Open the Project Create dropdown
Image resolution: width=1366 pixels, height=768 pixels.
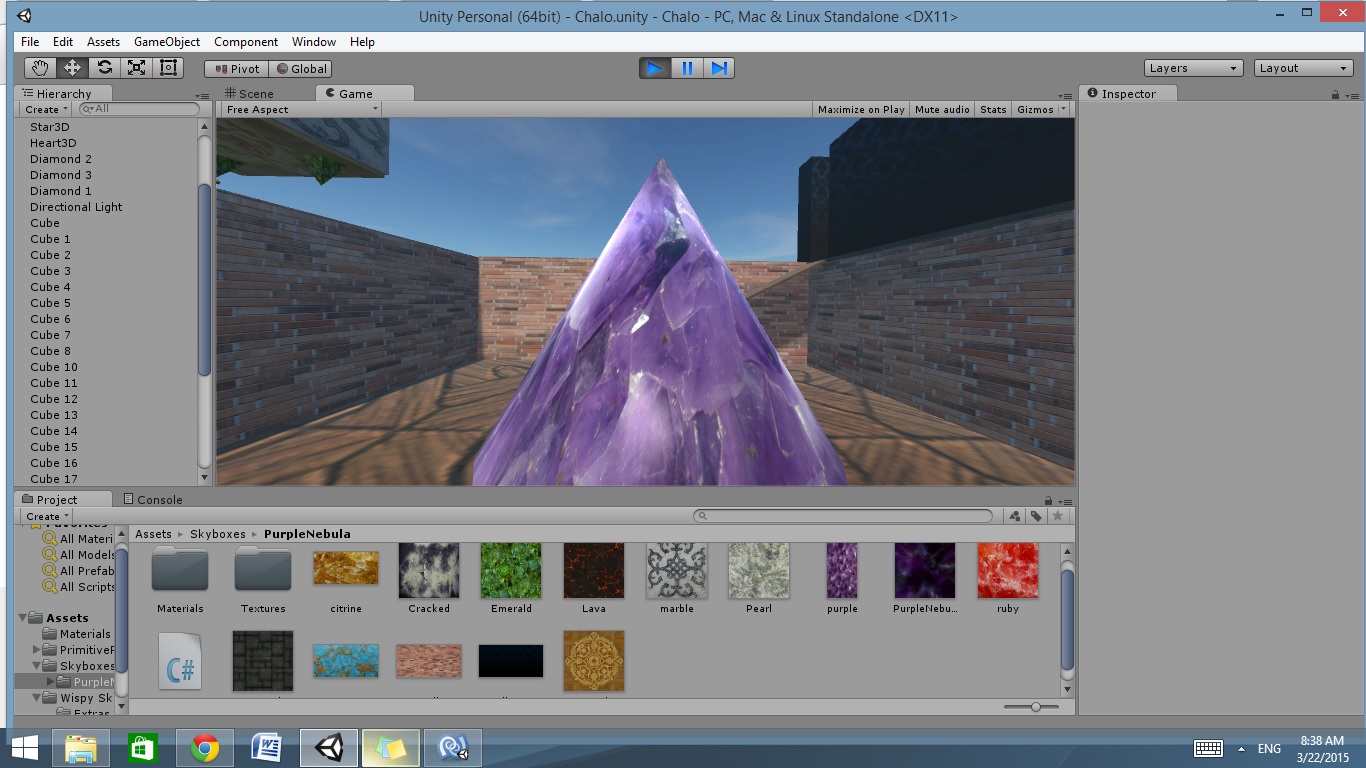(x=46, y=516)
